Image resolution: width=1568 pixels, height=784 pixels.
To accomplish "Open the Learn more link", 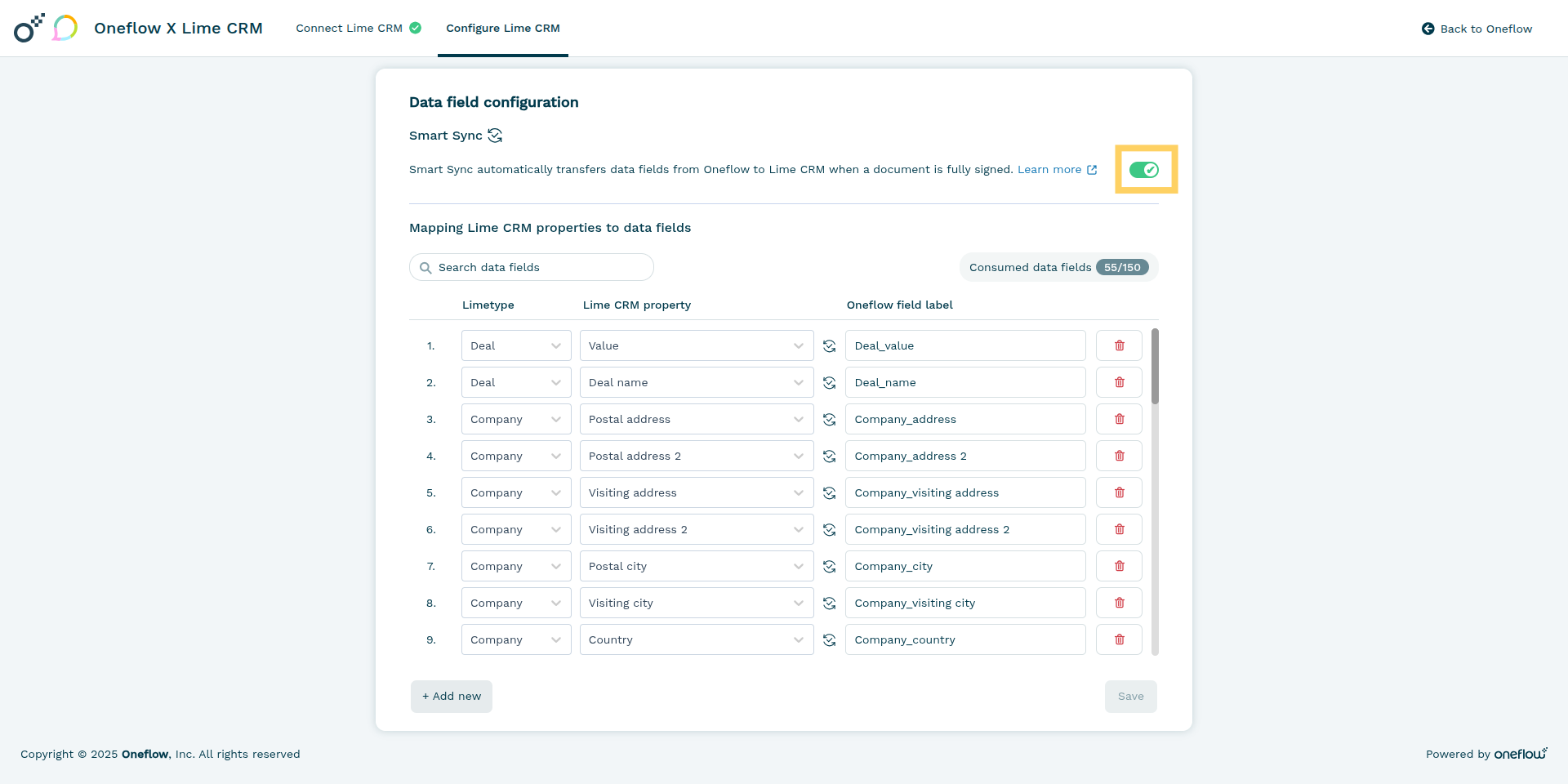I will [x=1057, y=170].
